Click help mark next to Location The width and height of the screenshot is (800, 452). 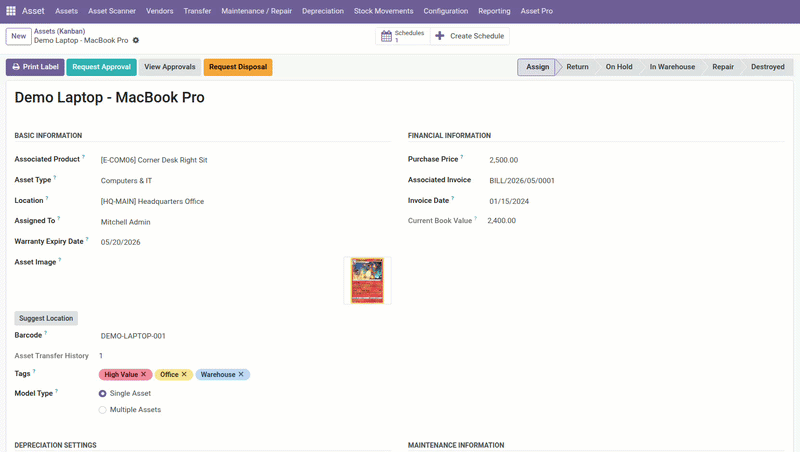47,198
